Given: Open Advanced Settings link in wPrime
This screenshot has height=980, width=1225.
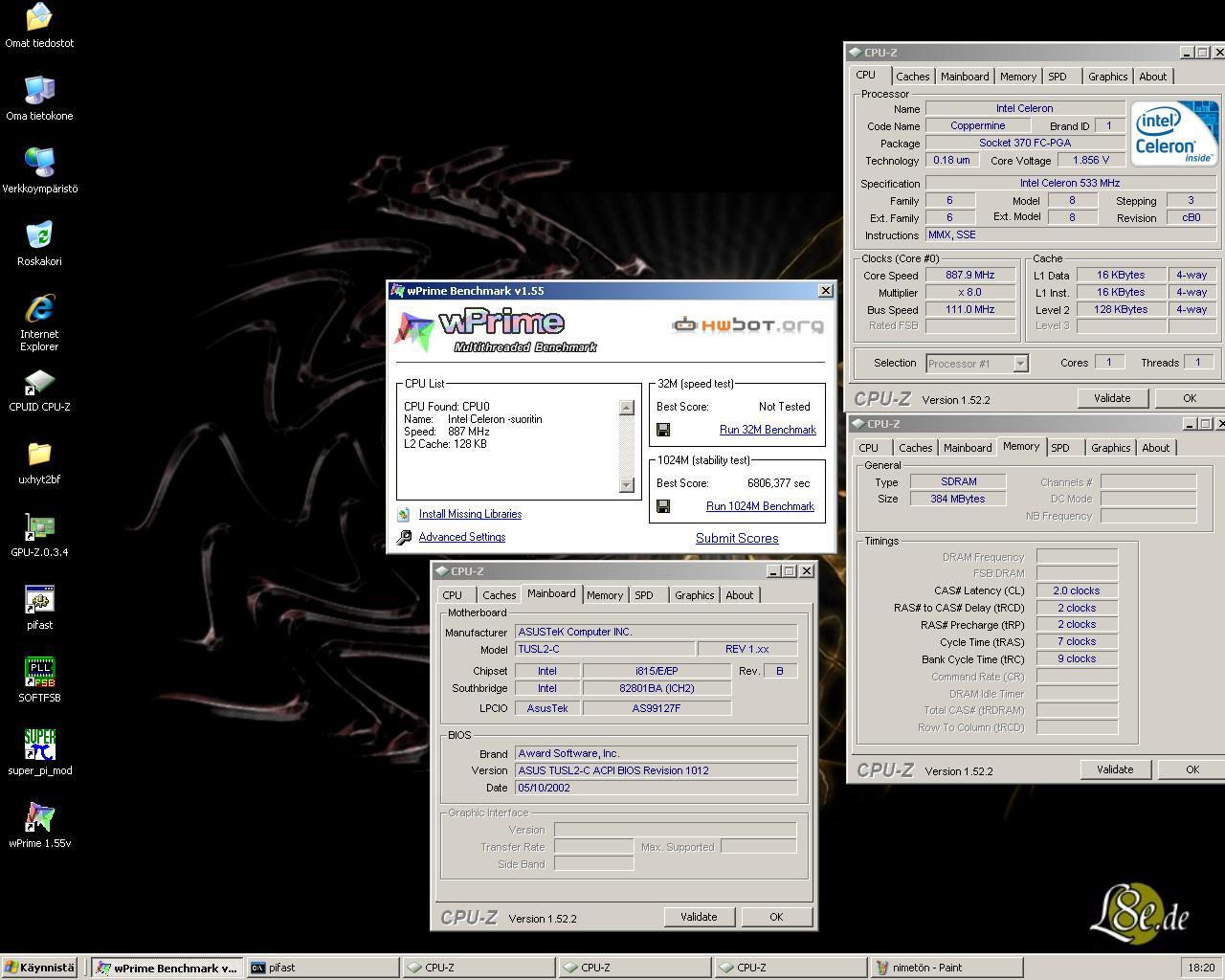Looking at the screenshot, I should point(462,537).
